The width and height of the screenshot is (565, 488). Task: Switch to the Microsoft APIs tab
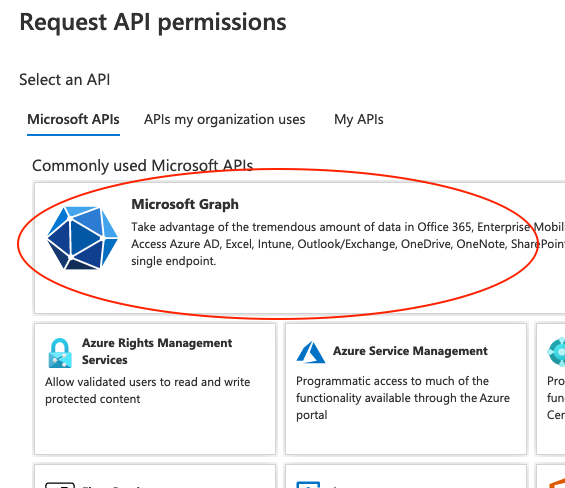click(x=74, y=119)
